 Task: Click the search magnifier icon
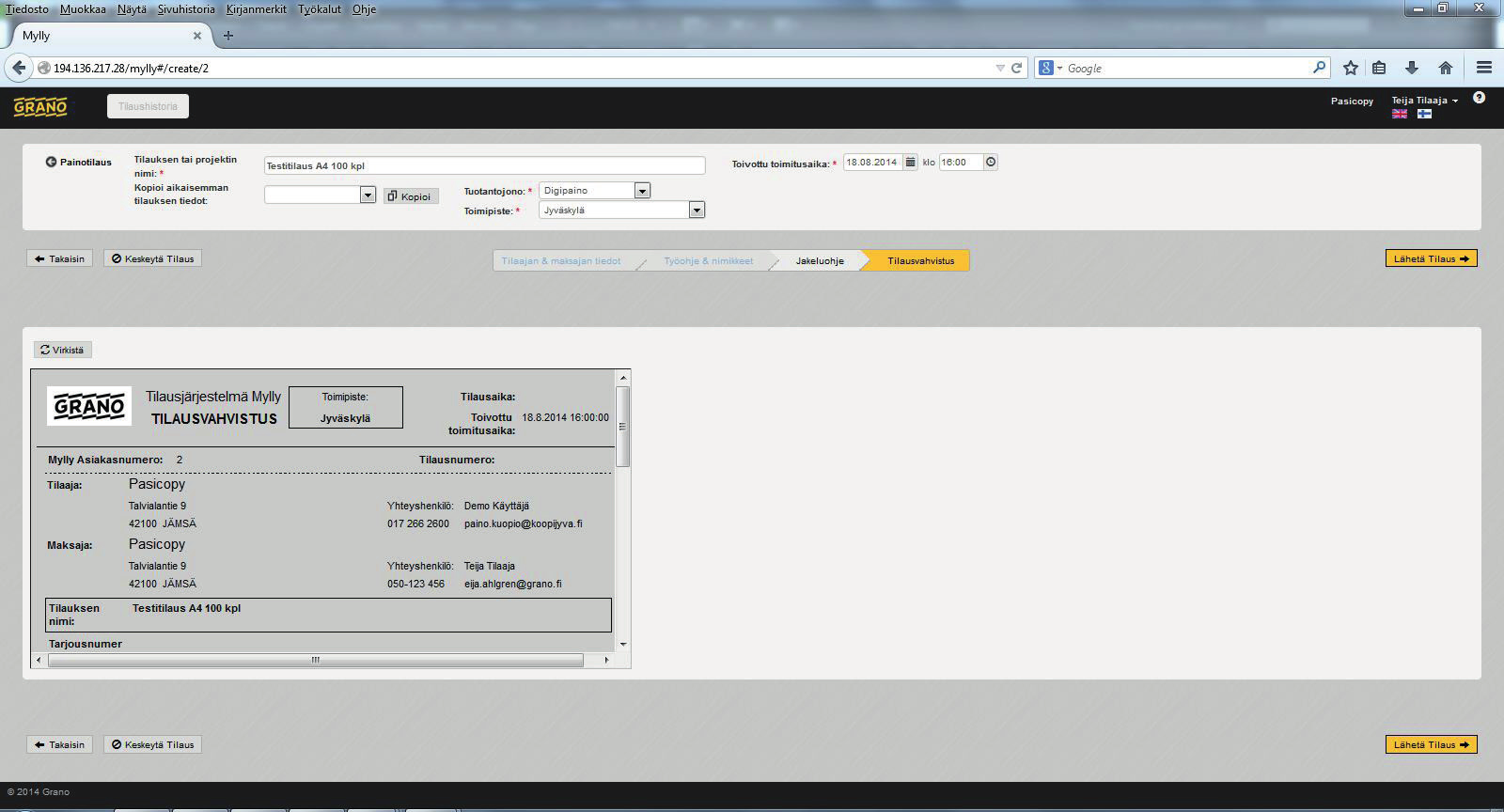click(1319, 68)
